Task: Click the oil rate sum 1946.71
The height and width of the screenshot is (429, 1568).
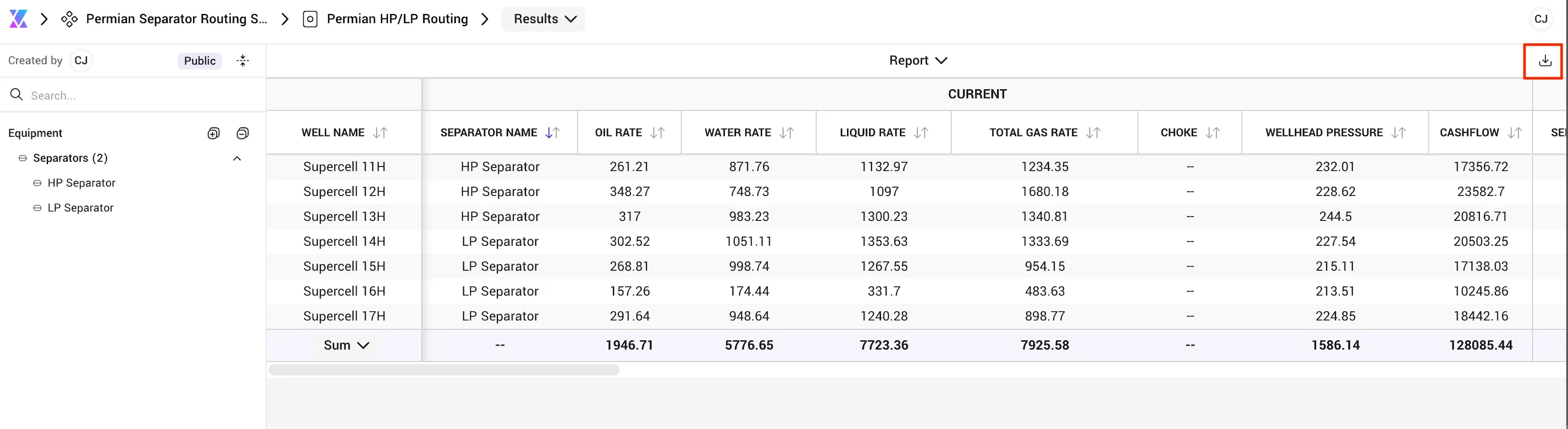Action: [x=629, y=346]
